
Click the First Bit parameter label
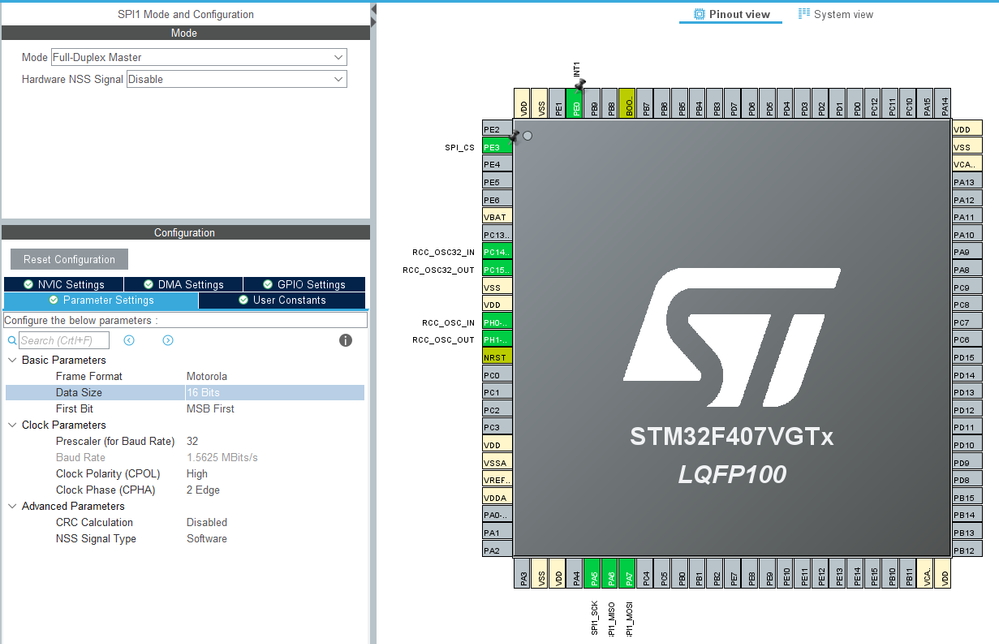coord(74,409)
